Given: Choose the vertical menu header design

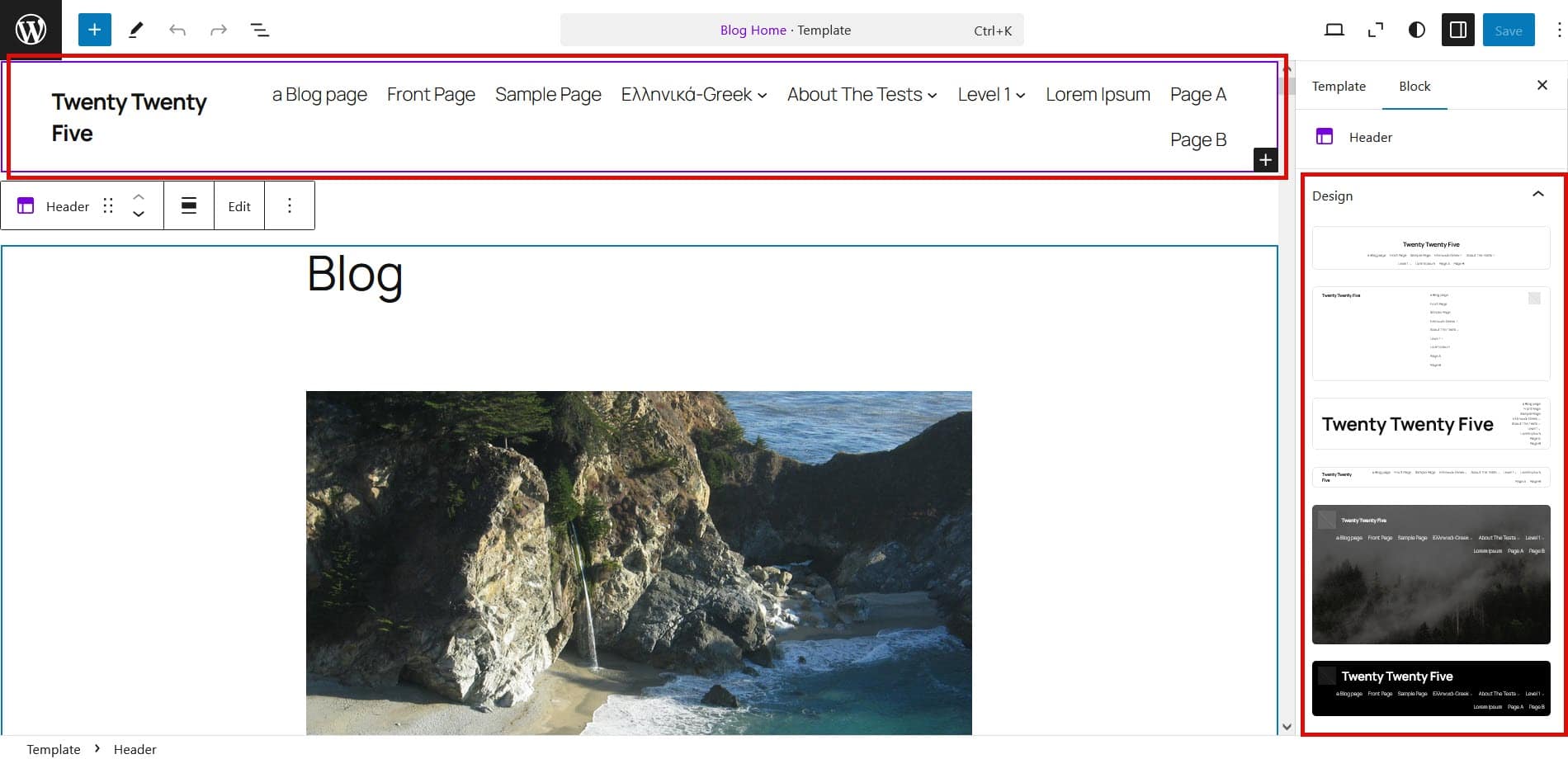Looking at the screenshot, I should point(1431,333).
